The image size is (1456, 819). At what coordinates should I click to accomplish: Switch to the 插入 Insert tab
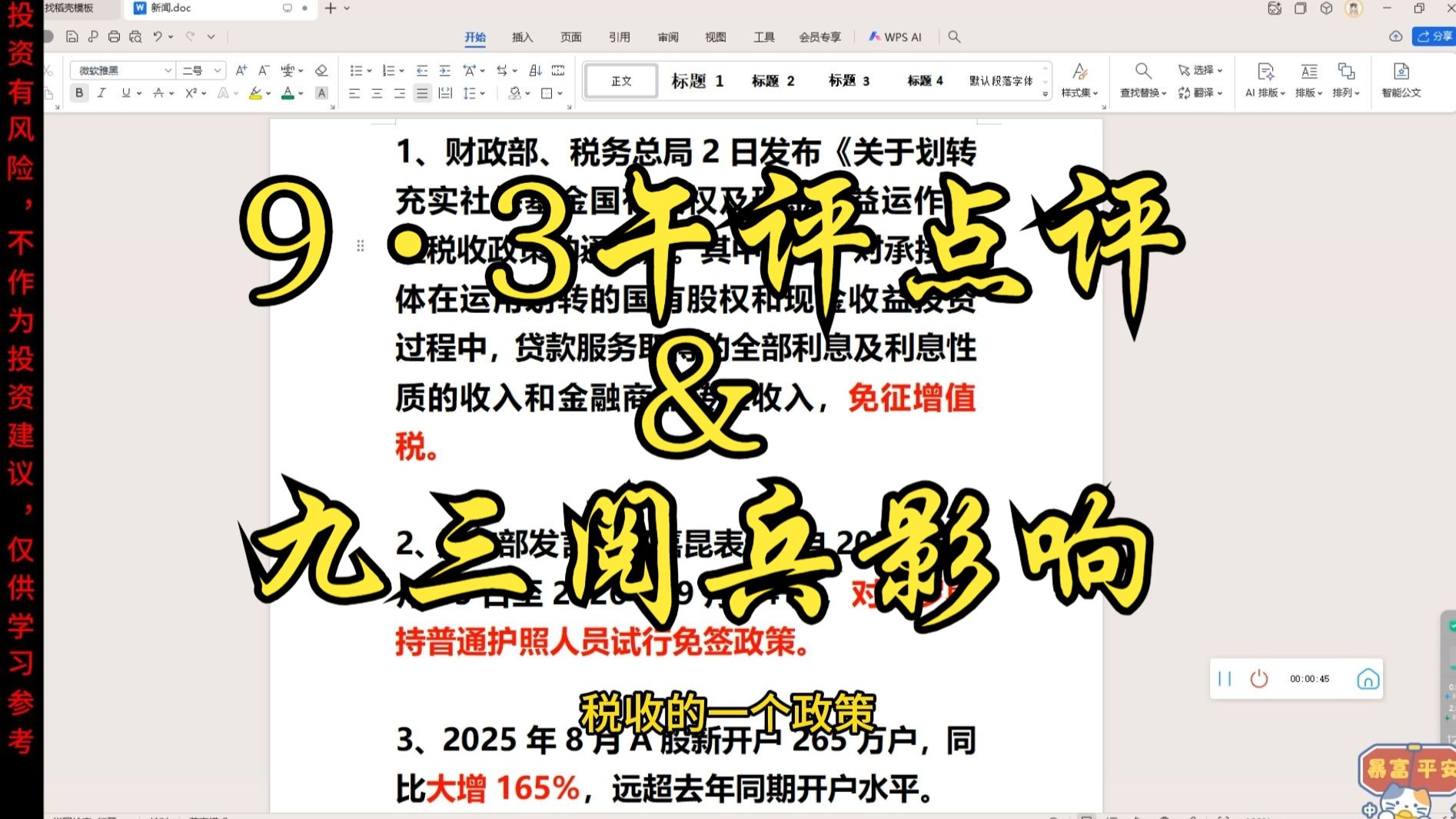pyautogui.click(x=522, y=37)
